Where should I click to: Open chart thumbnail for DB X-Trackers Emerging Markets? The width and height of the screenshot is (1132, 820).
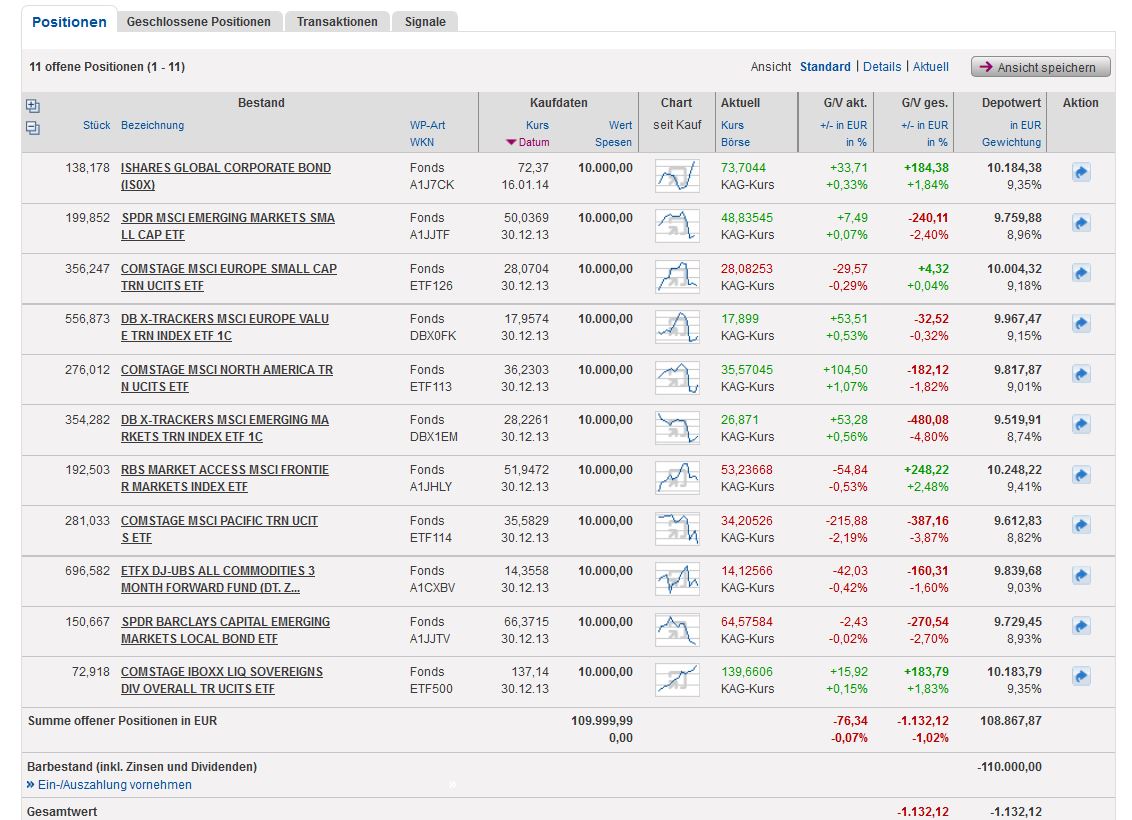point(677,428)
